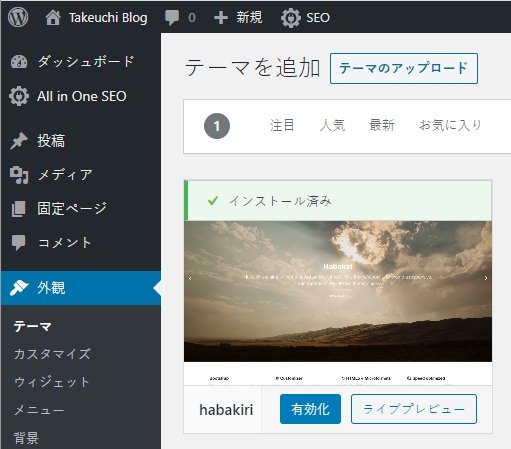
Task: Open 背景 submenu item
Action: pyautogui.click(x=26, y=438)
